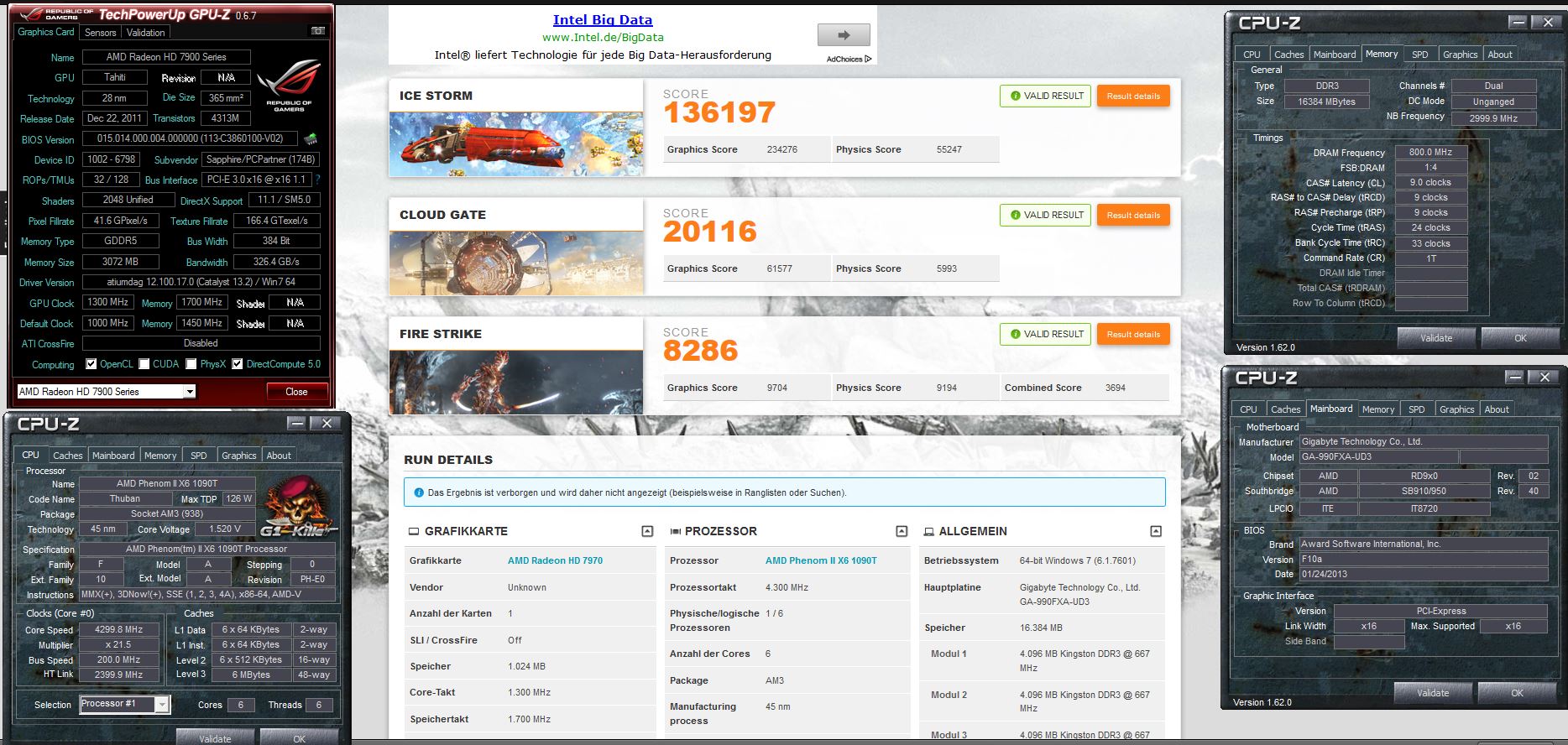1568x745 pixels.
Task: Click the arrow button in the Intel ad
Action: click(844, 35)
